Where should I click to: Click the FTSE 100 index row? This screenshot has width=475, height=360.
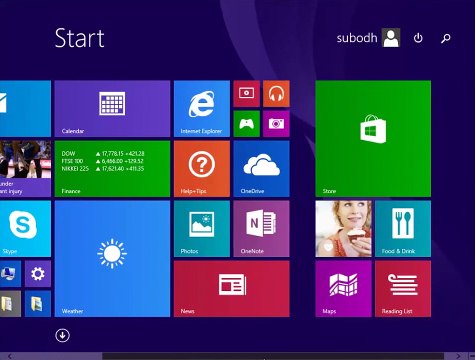point(103,161)
